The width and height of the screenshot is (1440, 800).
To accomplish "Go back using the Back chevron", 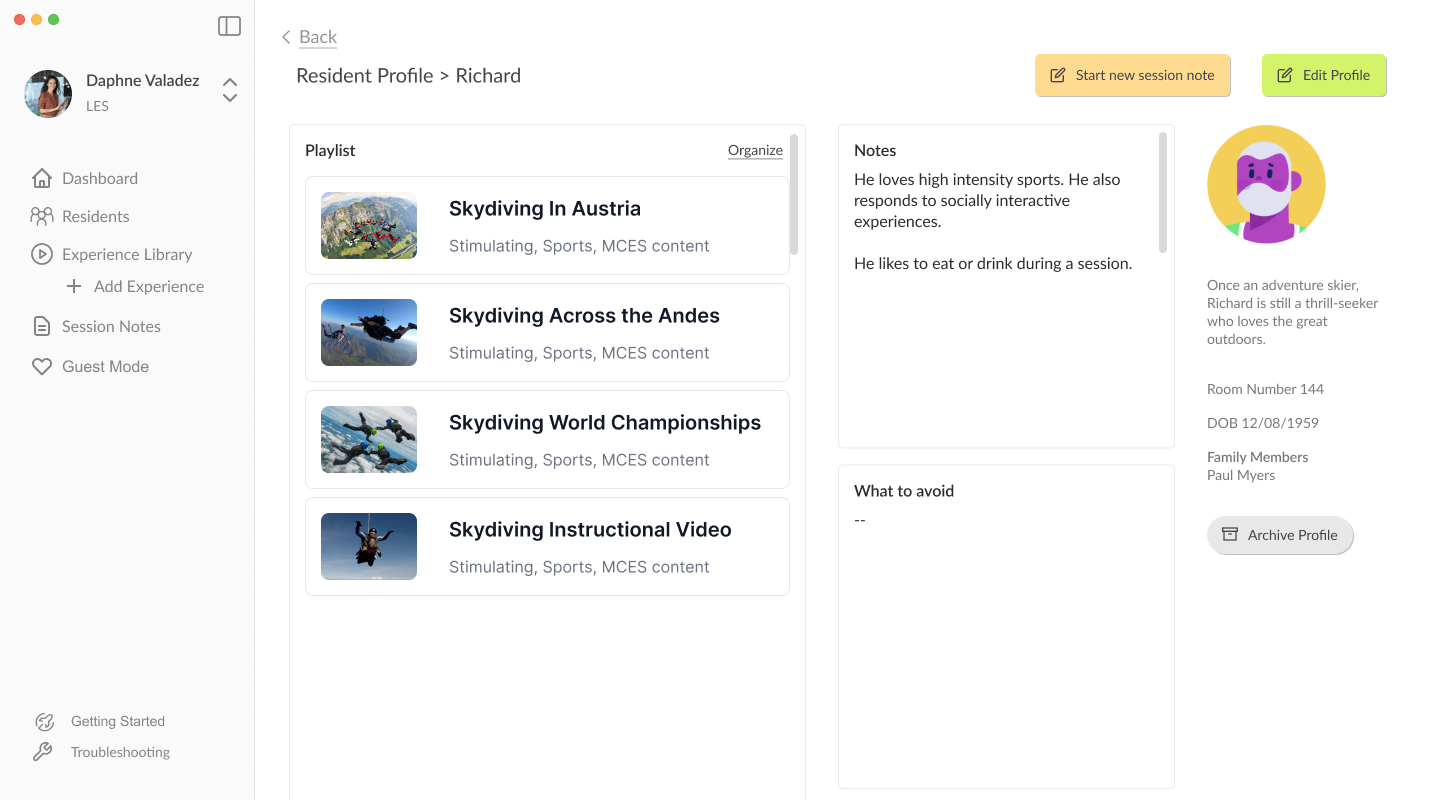I will [286, 37].
